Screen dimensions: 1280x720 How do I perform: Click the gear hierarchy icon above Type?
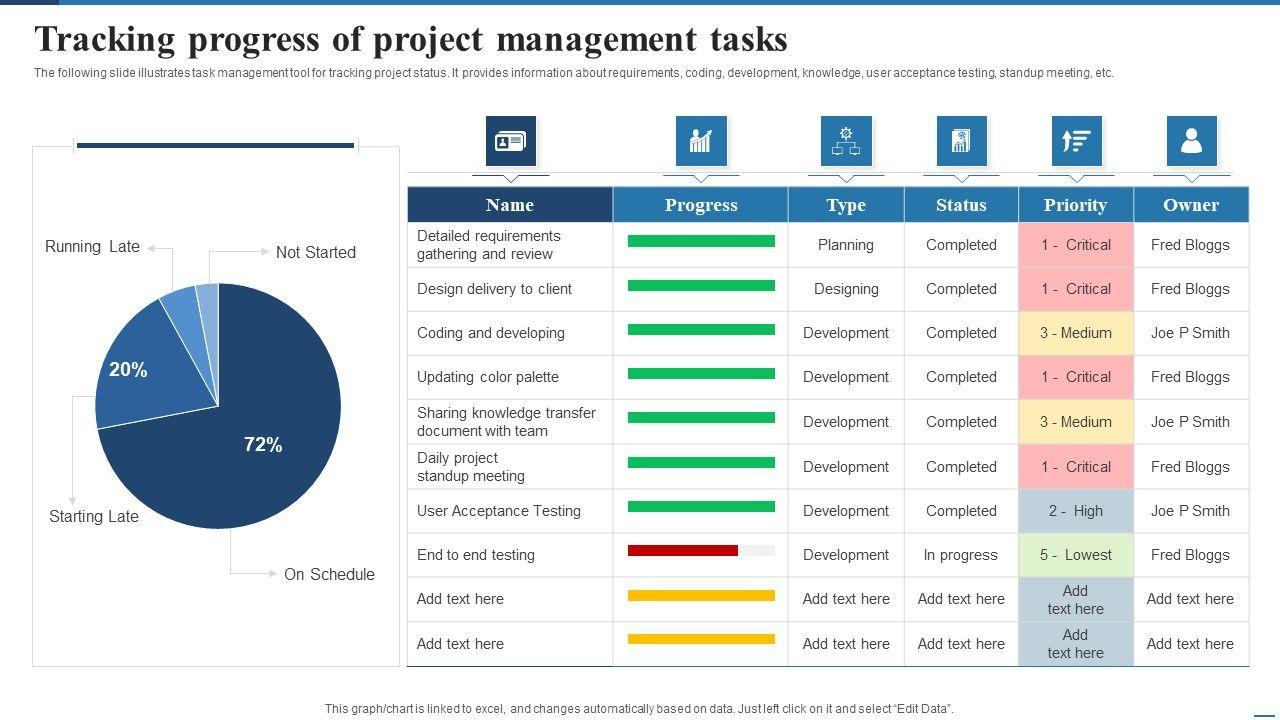point(846,141)
